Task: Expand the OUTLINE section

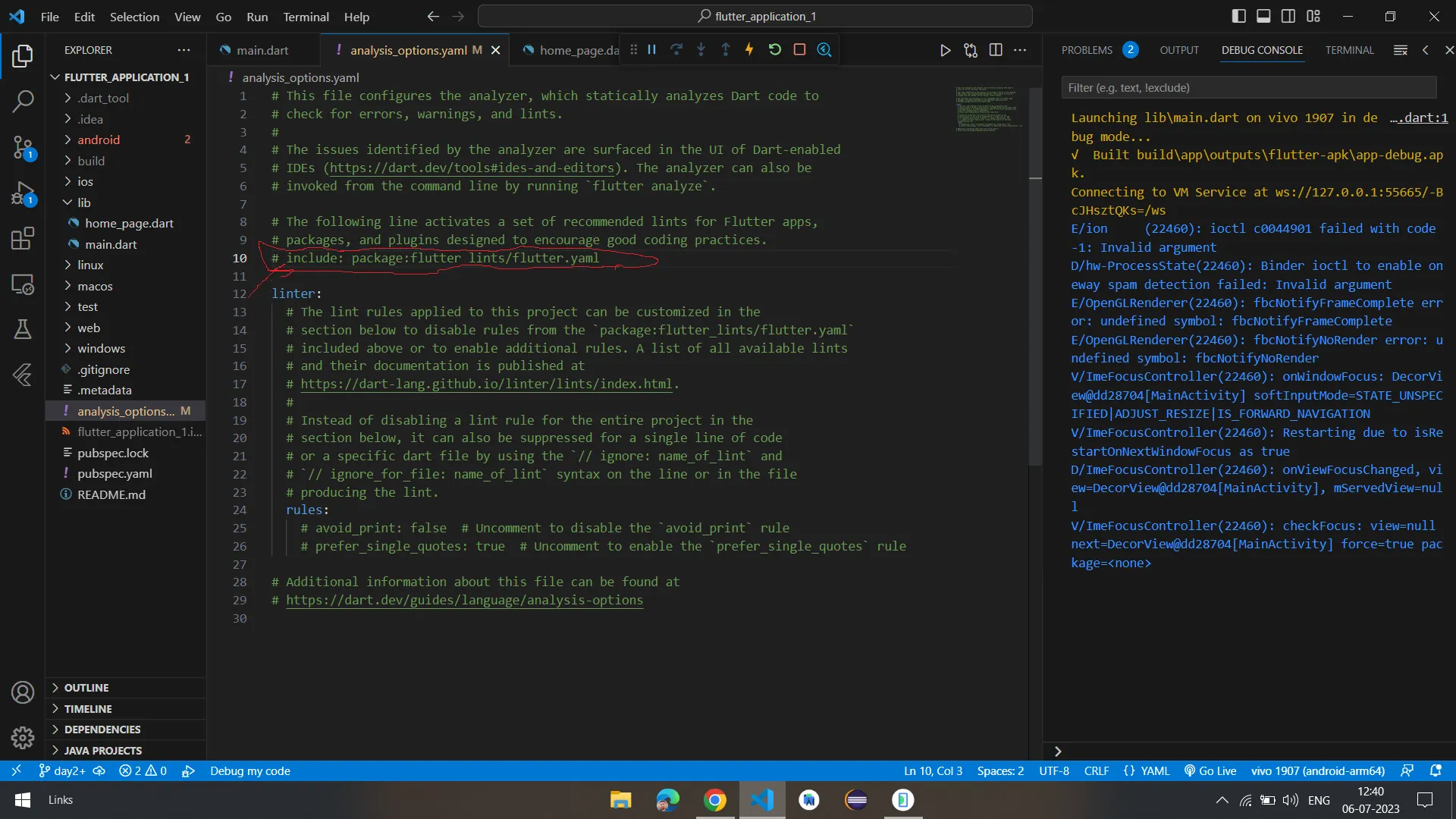Action: pos(86,688)
